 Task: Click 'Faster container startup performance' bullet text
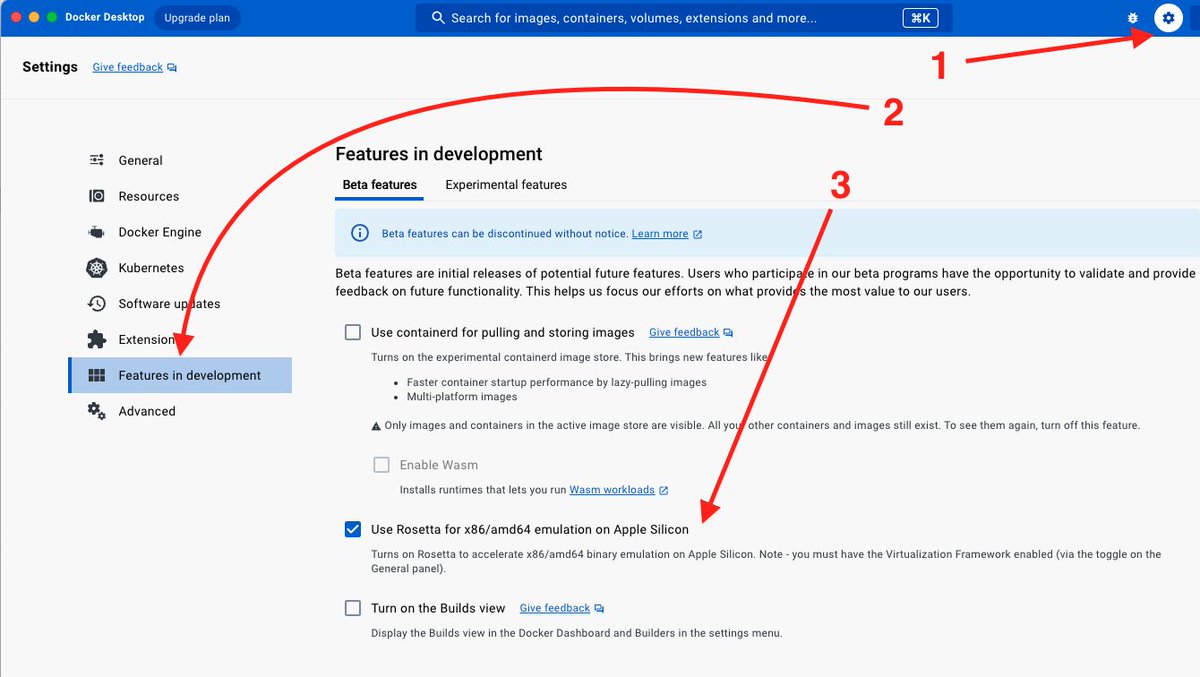coord(557,382)
